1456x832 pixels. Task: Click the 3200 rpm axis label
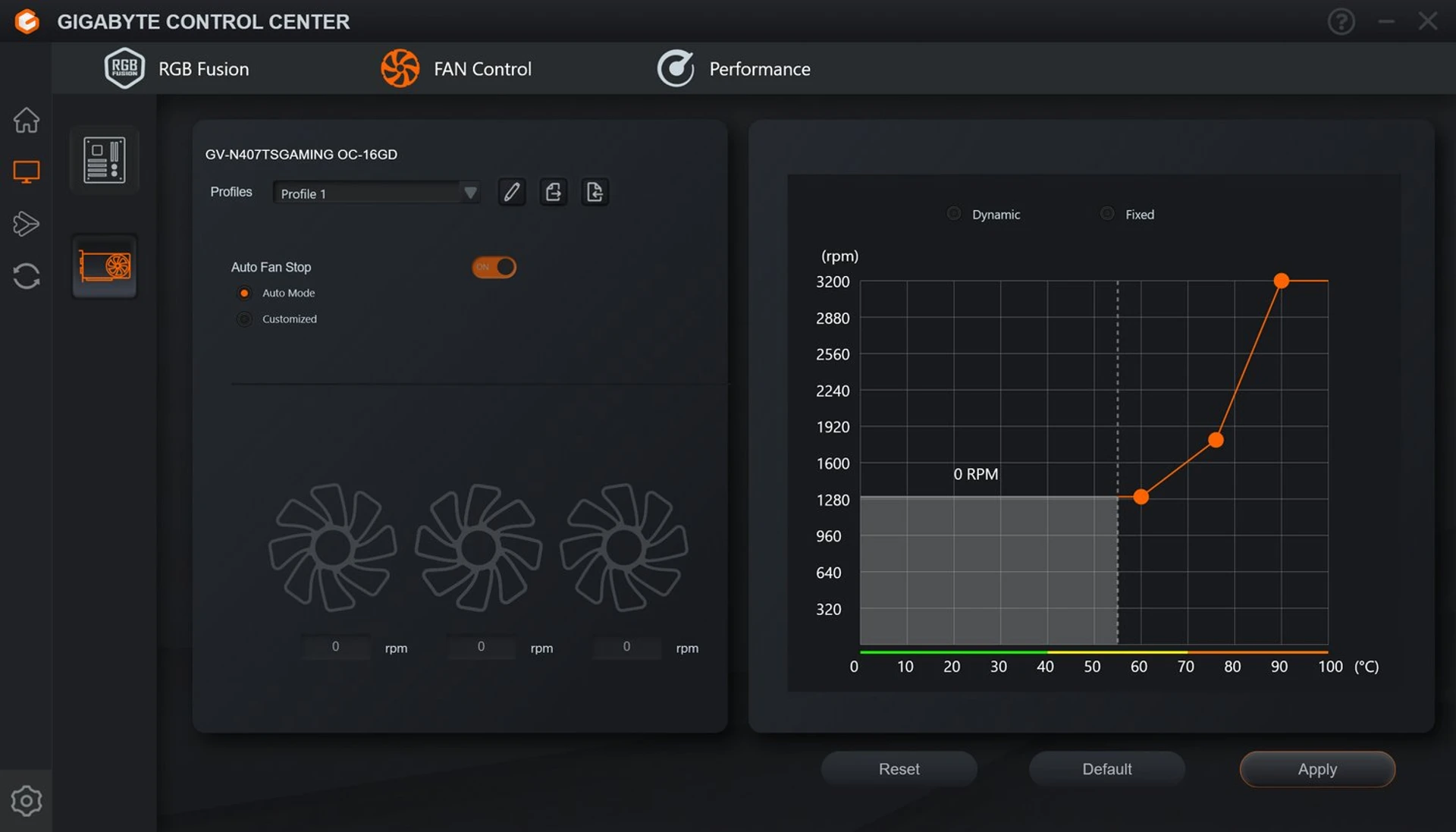[x=833, y=281]
